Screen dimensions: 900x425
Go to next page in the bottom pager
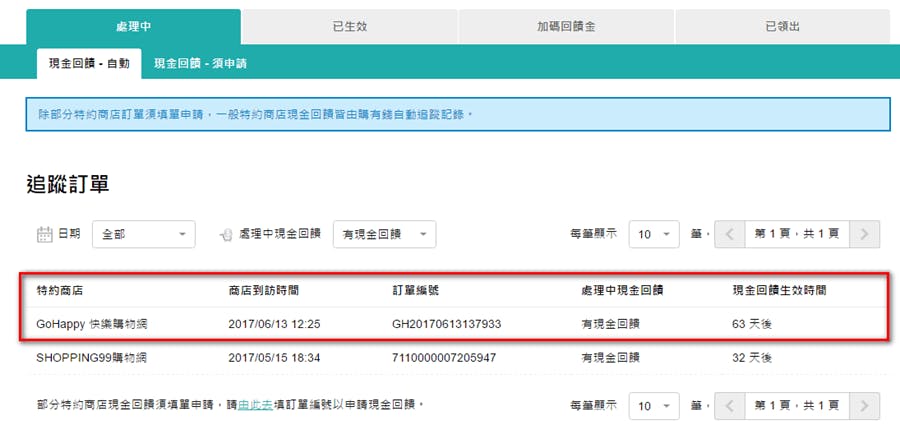[864, 406]
